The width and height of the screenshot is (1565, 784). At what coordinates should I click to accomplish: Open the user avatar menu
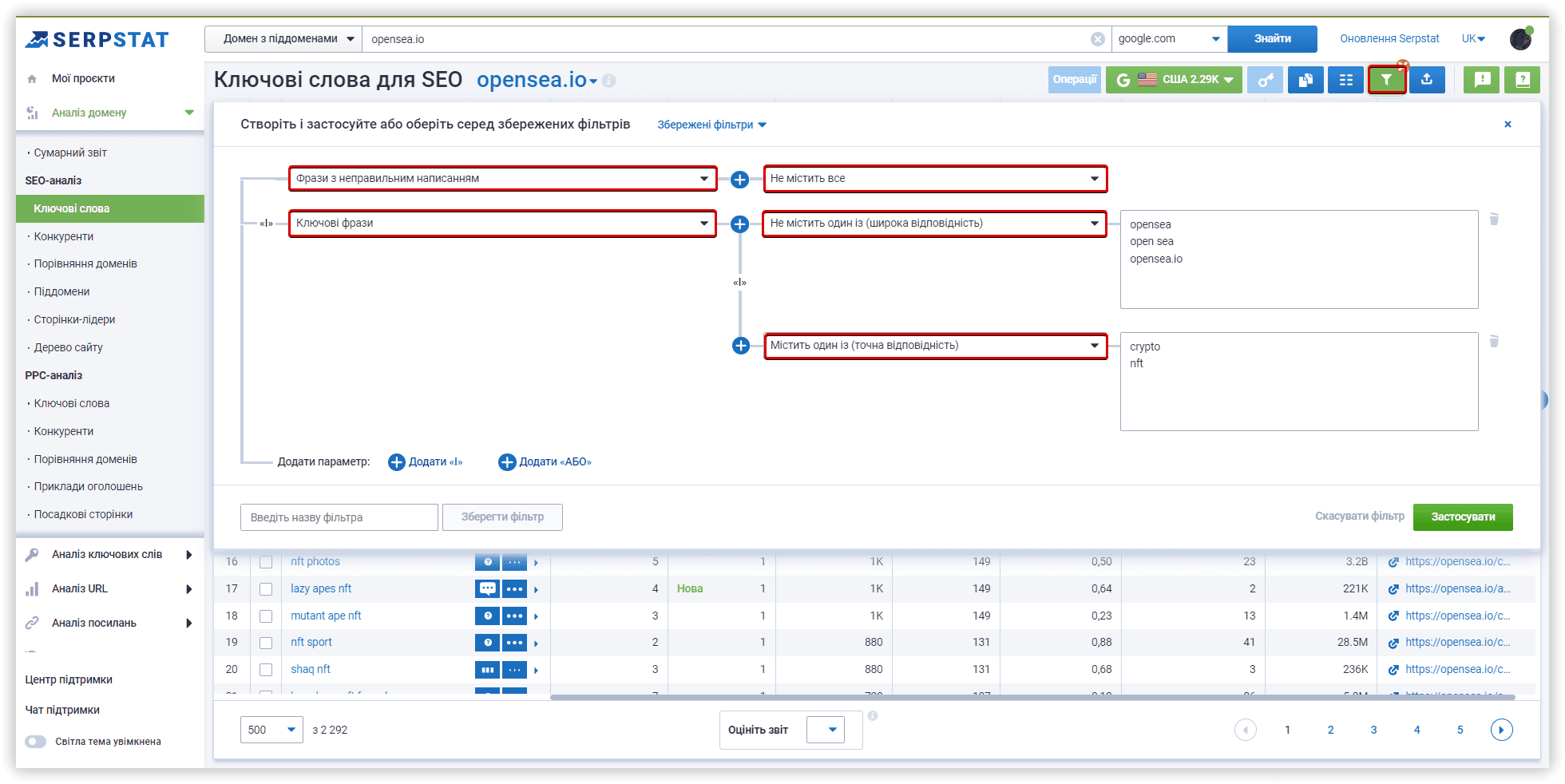1521,38
